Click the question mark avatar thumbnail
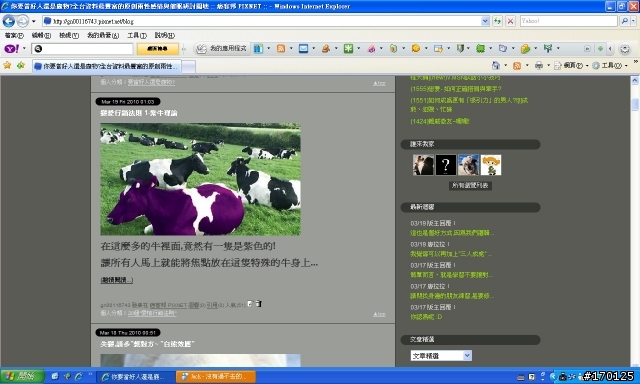 tap(446, 165)
